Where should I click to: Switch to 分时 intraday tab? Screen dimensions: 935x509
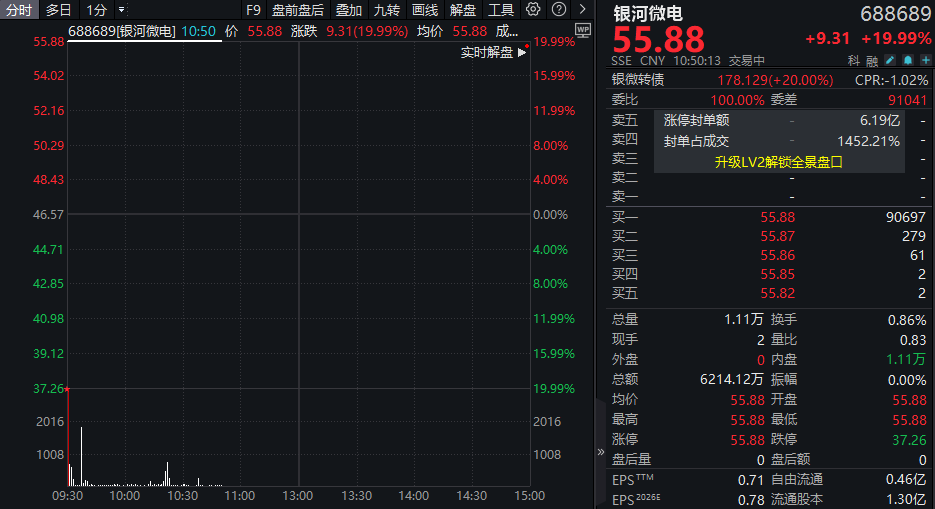pyautogui.click(x=18, y=10)
